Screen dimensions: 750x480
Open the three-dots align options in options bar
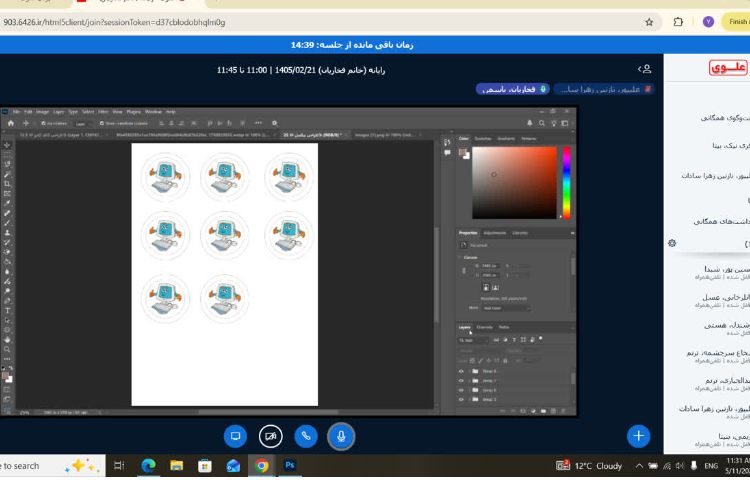click(x=258, y=123)
